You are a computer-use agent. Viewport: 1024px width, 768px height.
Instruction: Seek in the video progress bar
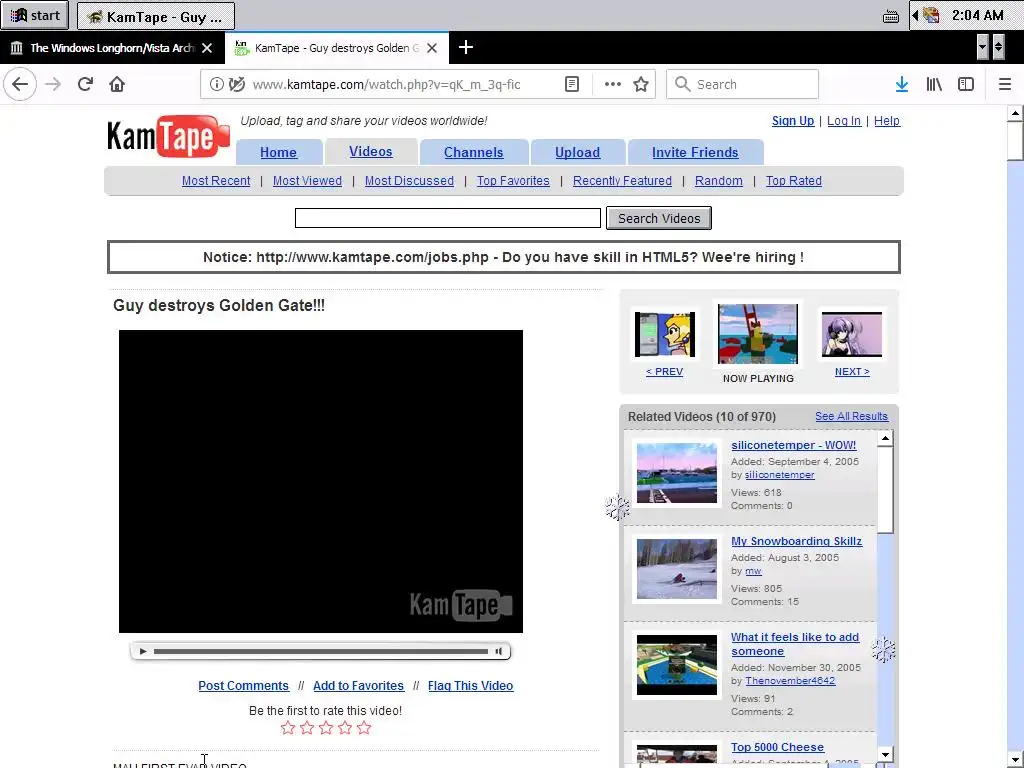(x=321, y=651)
